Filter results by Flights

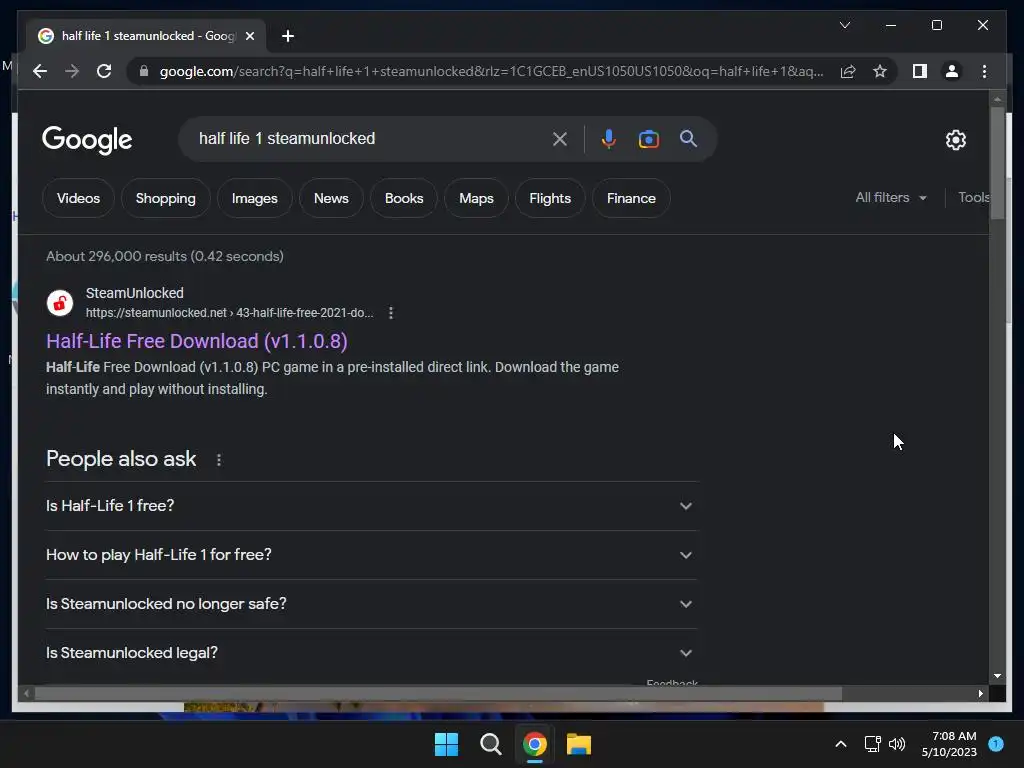550,198
